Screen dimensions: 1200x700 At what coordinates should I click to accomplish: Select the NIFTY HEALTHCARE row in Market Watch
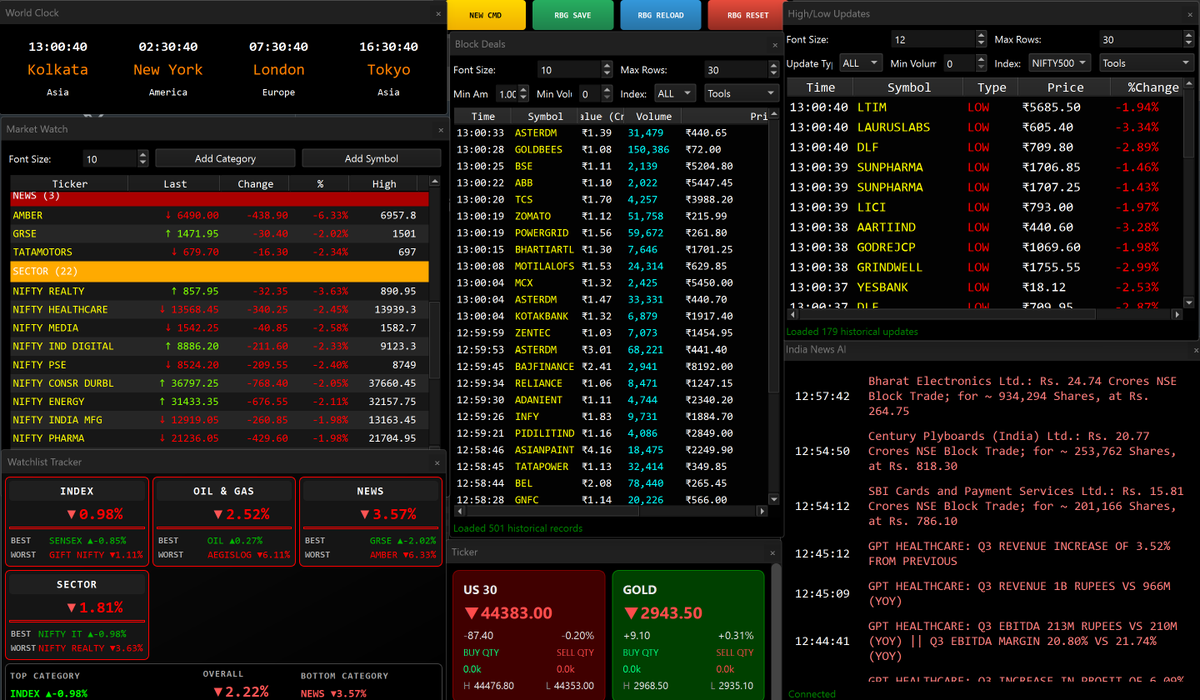[x=219, y=309]
